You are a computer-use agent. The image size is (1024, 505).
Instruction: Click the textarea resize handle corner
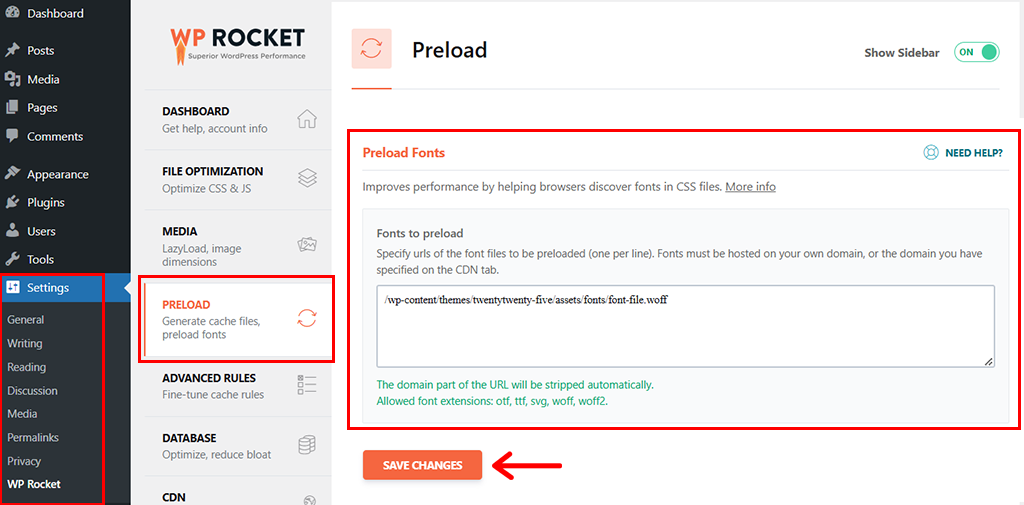[989, 361]
